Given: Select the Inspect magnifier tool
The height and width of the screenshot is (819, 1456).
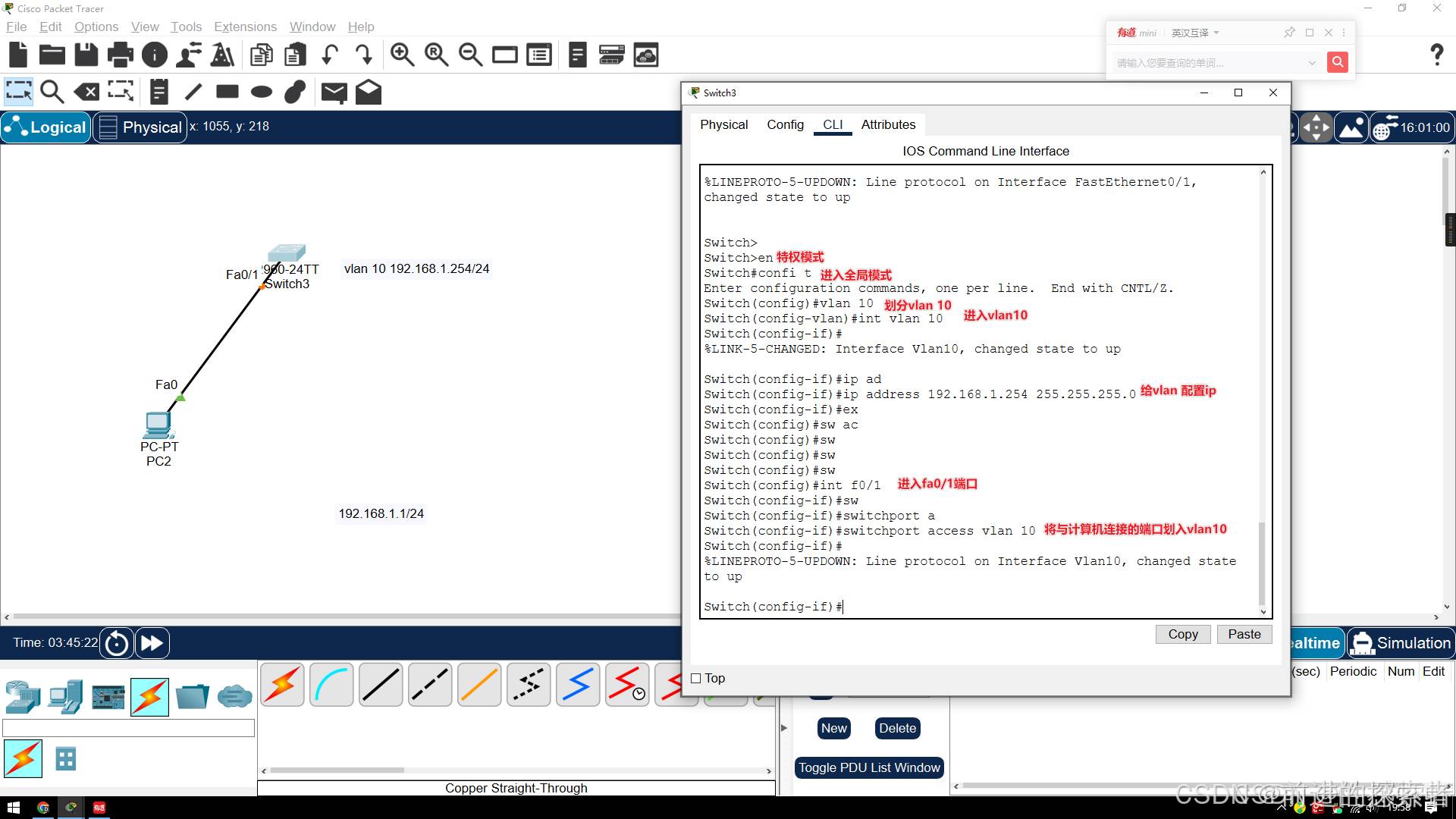Looking at the screenshot, I should point(52,92).
